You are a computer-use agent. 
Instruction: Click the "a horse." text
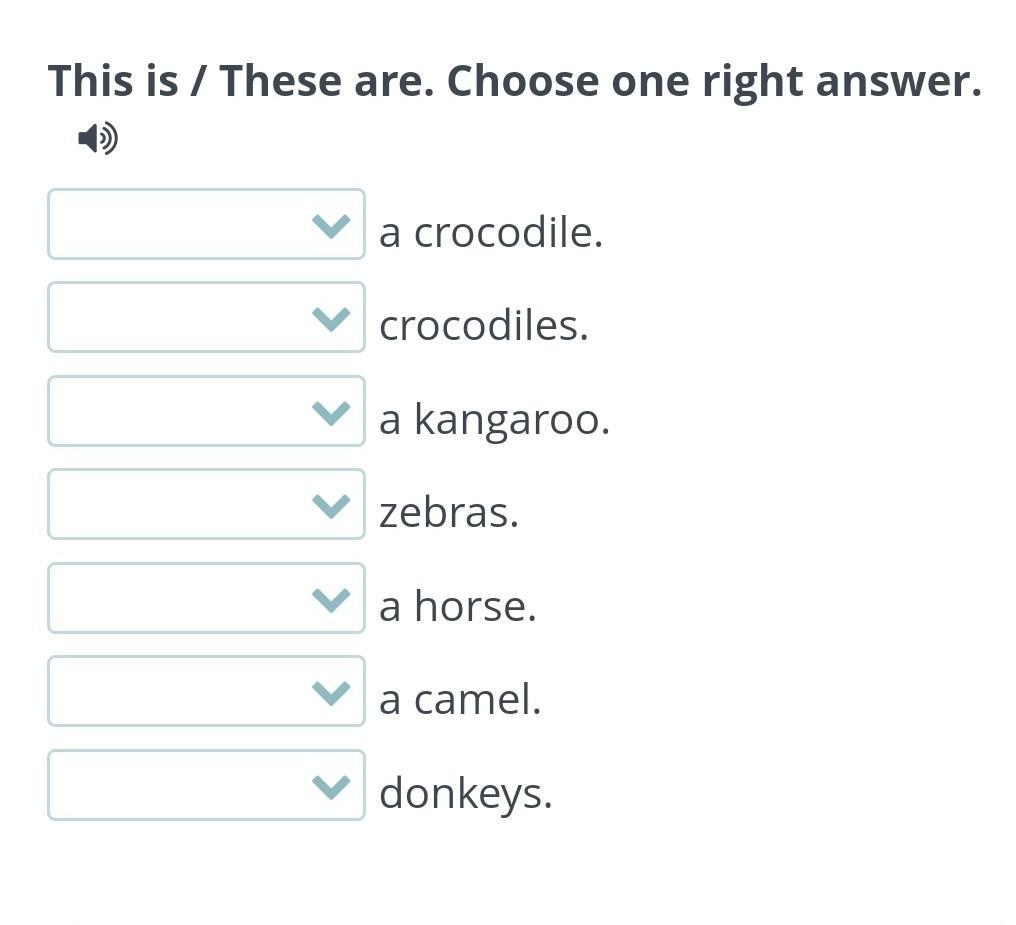click(458, 607)
